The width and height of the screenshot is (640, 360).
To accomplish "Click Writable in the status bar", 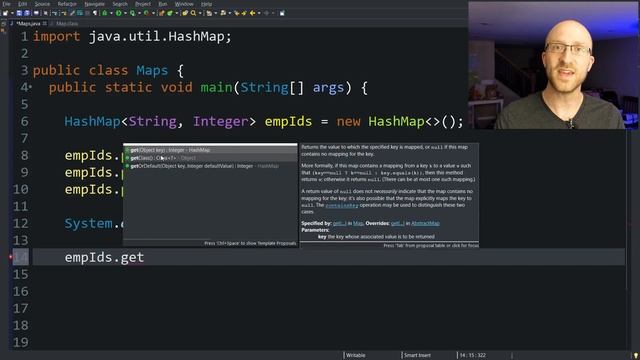I will point(356,355).
